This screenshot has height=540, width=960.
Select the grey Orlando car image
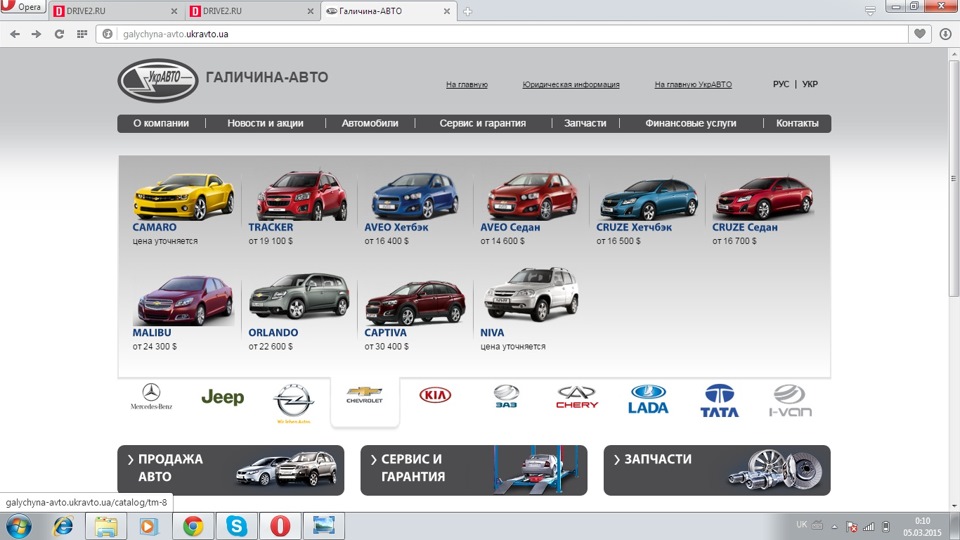pos(299,296)
